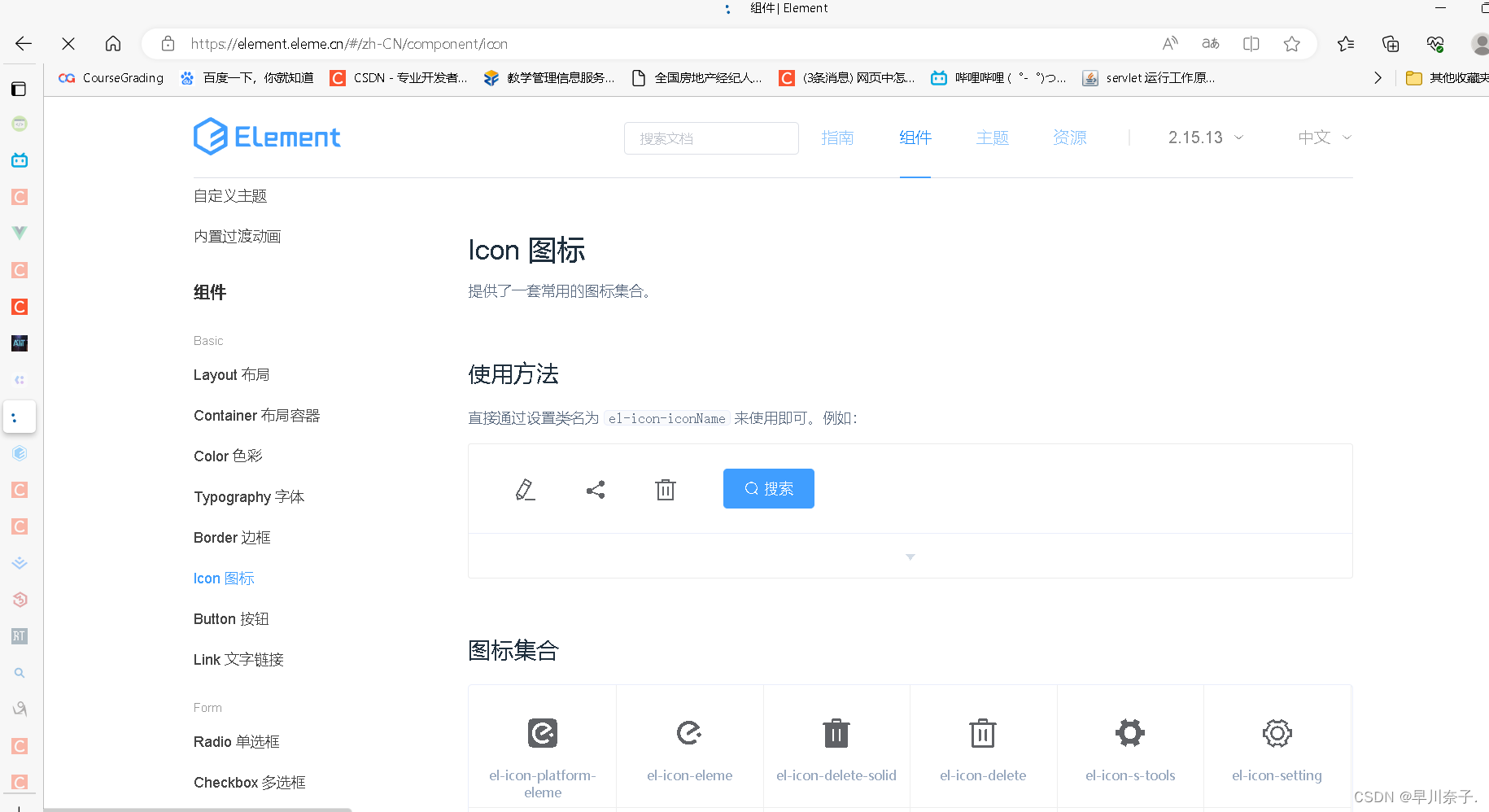
Task: Select the el-icon-platform-eleme icon
Action: point(542,732)
